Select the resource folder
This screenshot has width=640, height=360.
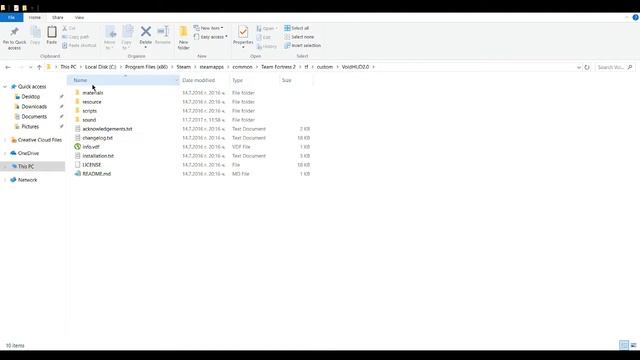92,102
